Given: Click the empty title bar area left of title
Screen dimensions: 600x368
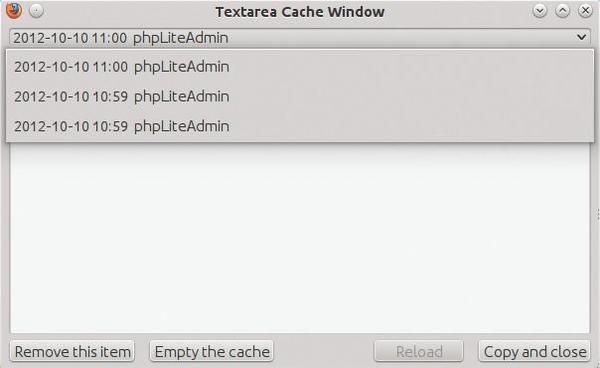Looking at the screenshot, I should tap(126, 11).
